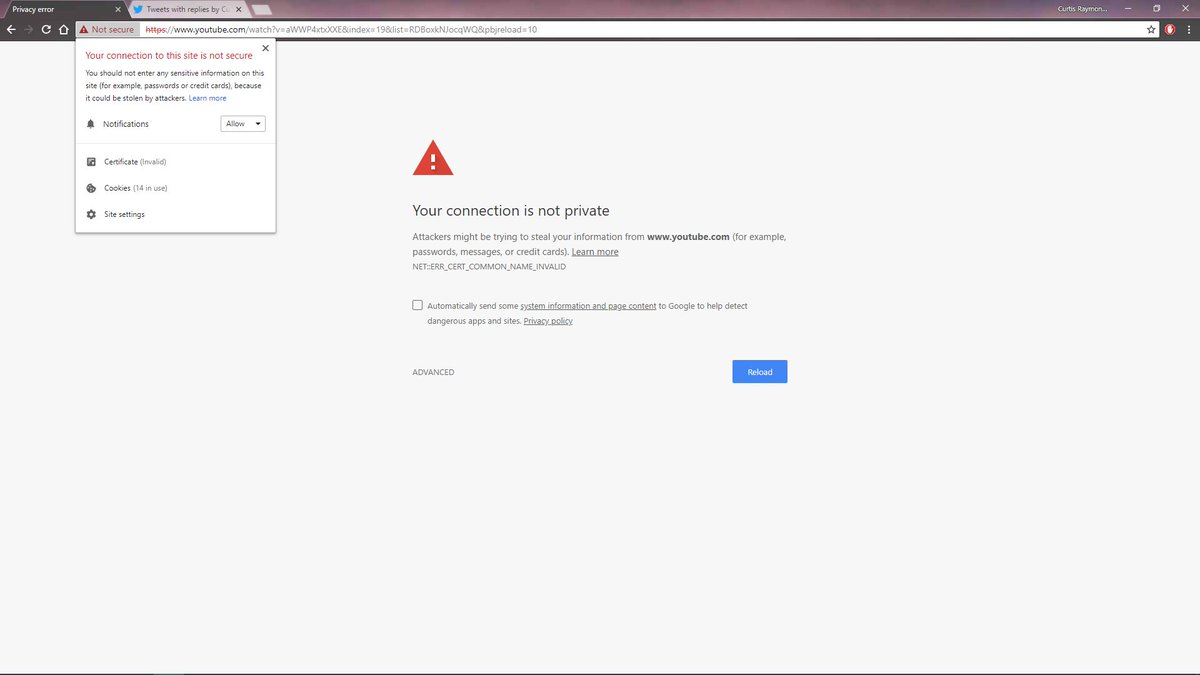
Task: Click the certificate icon in the popup
Action: [91, 162]
